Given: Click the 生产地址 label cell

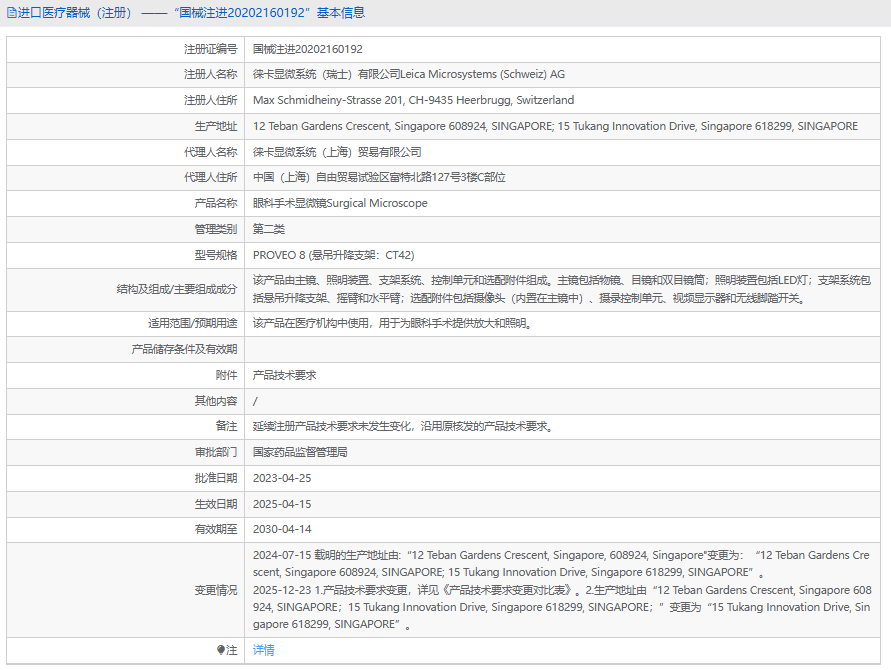Looking at the screenshot, I should [x=126, y=126].
